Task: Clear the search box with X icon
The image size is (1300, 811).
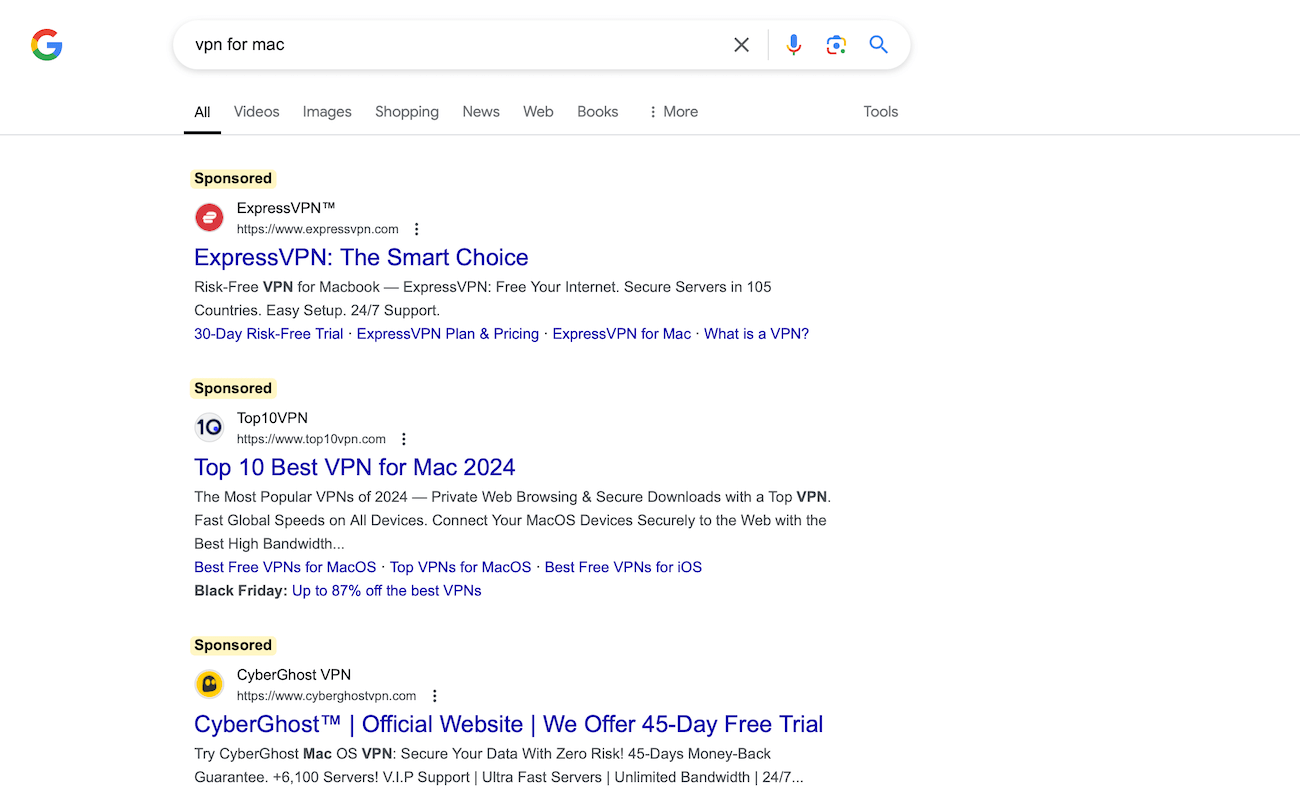Action: [x=741, y=45]
